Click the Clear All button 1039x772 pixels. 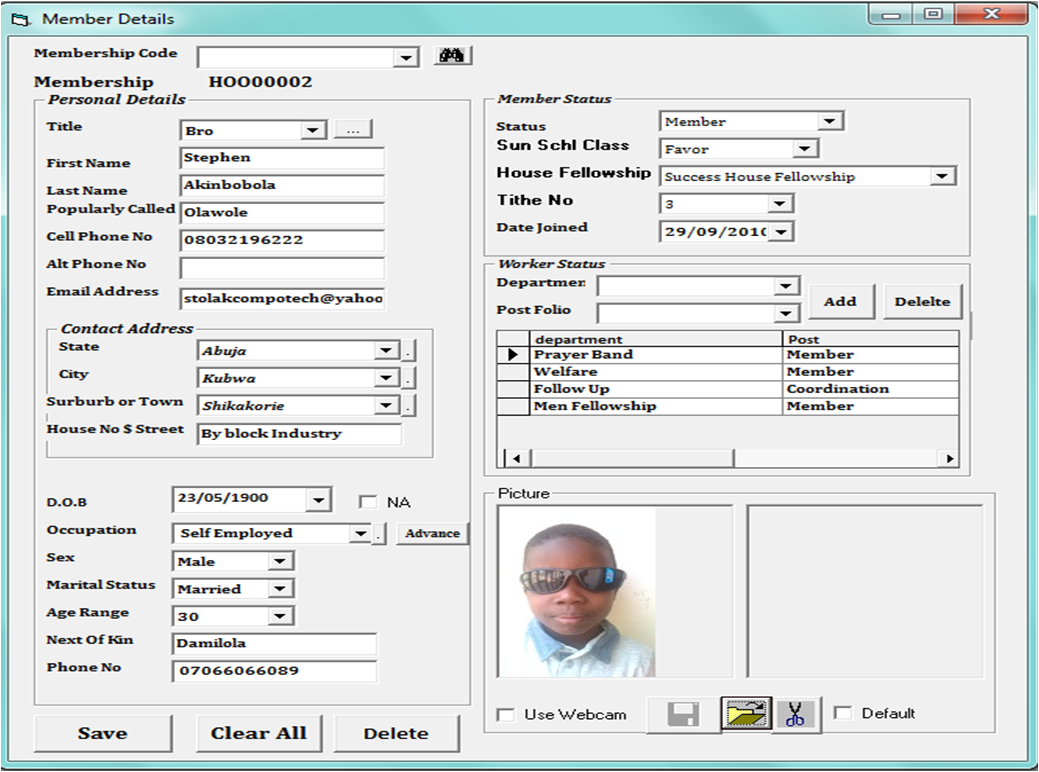(258, 733)
